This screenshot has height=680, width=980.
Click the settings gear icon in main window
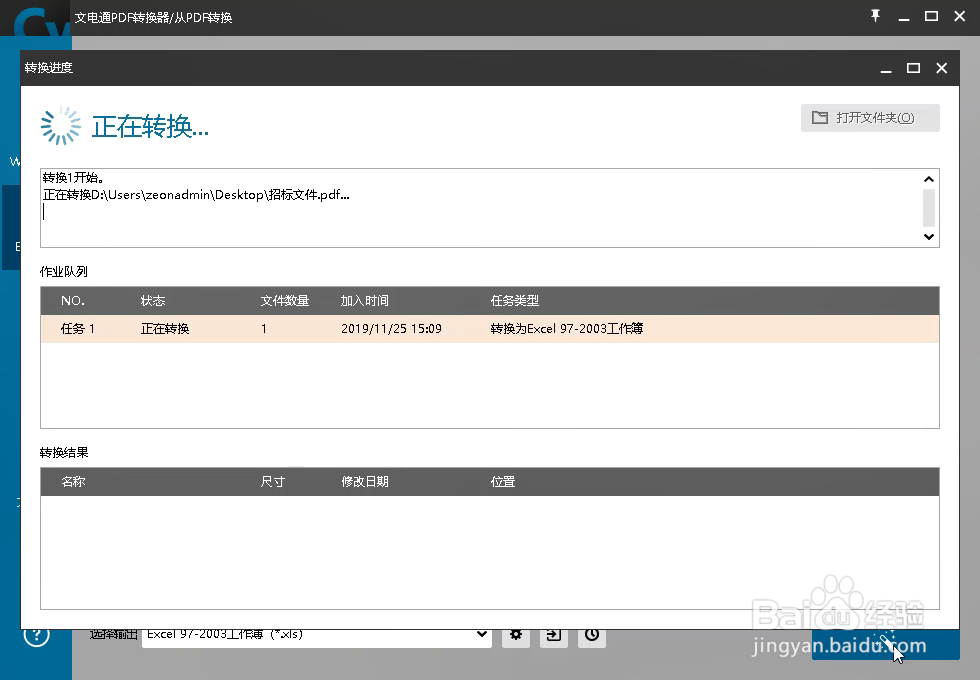pyautogui.click(x=516, y=635)
